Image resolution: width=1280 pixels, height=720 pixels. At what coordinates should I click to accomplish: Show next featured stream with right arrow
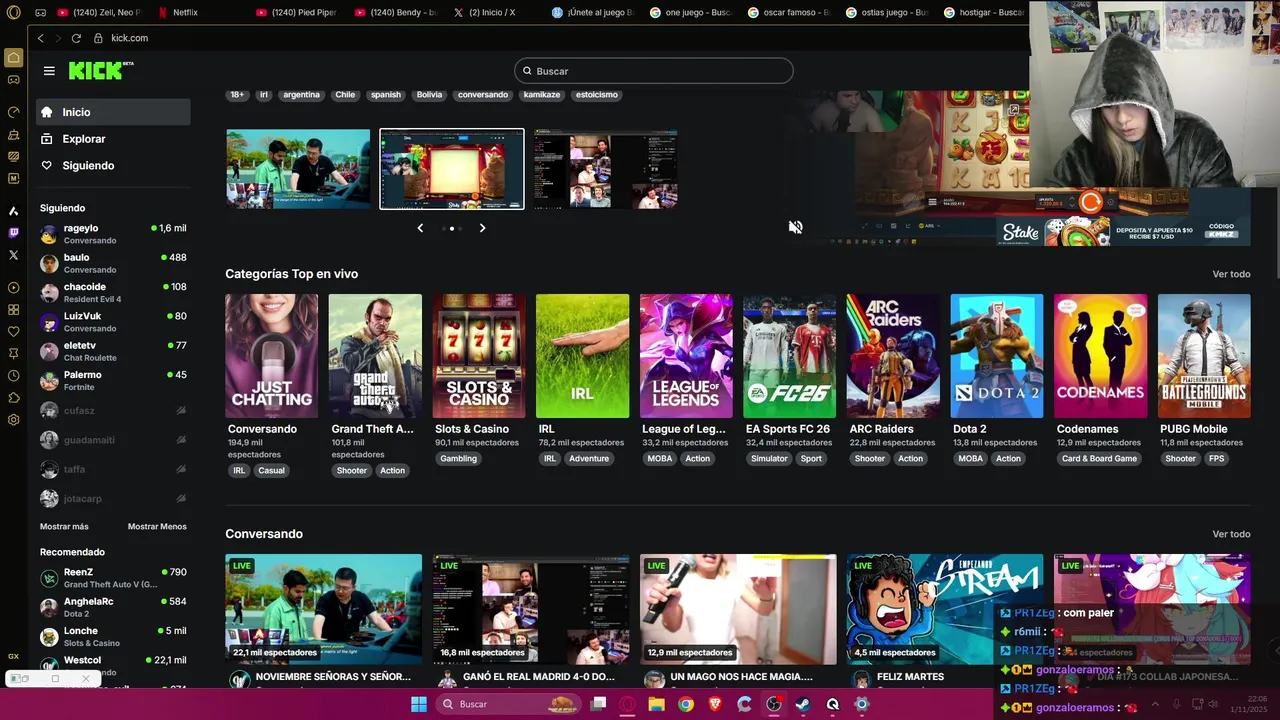coord(482,228)
